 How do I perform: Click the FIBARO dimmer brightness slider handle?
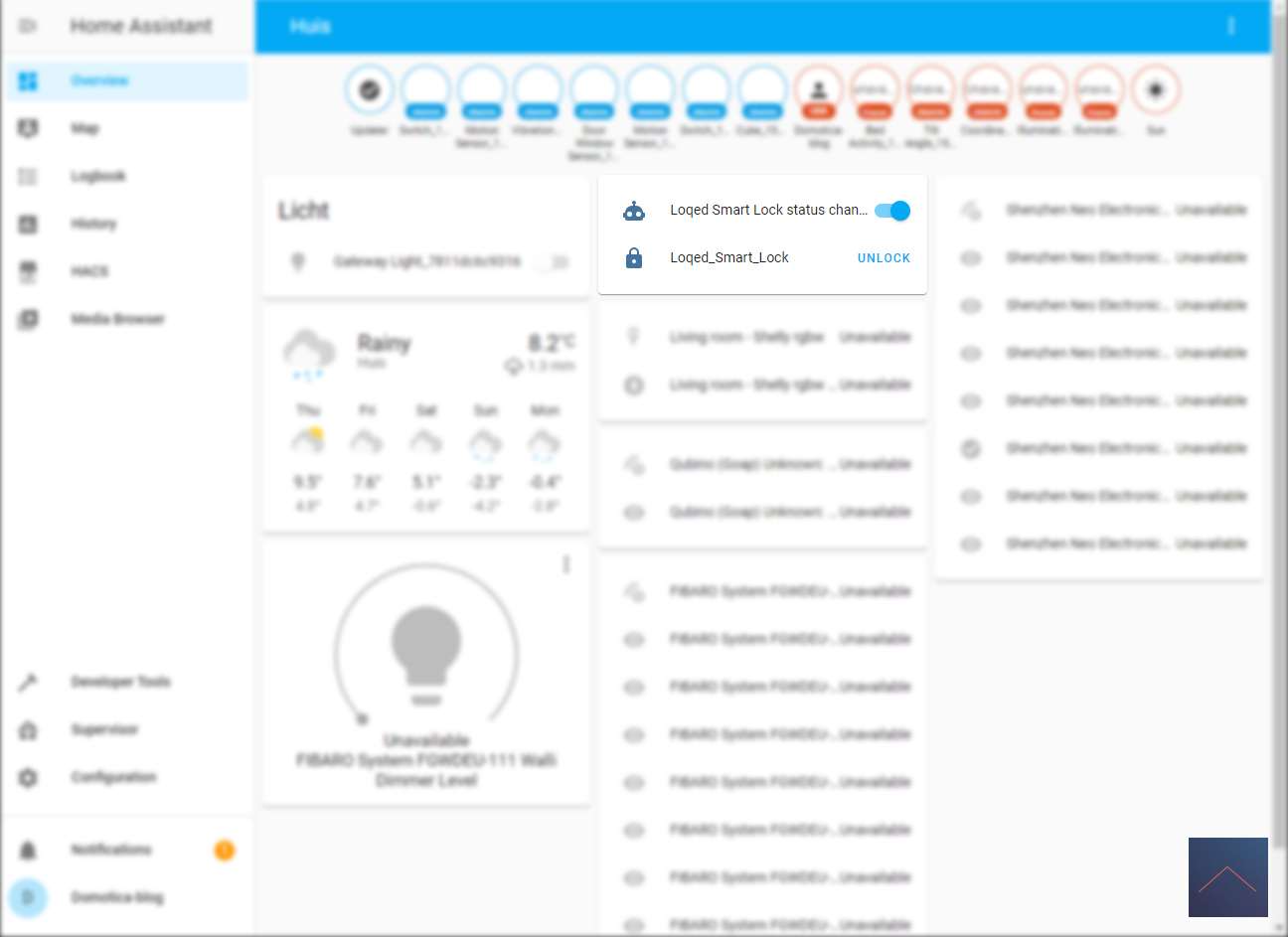tap(363, 718)
